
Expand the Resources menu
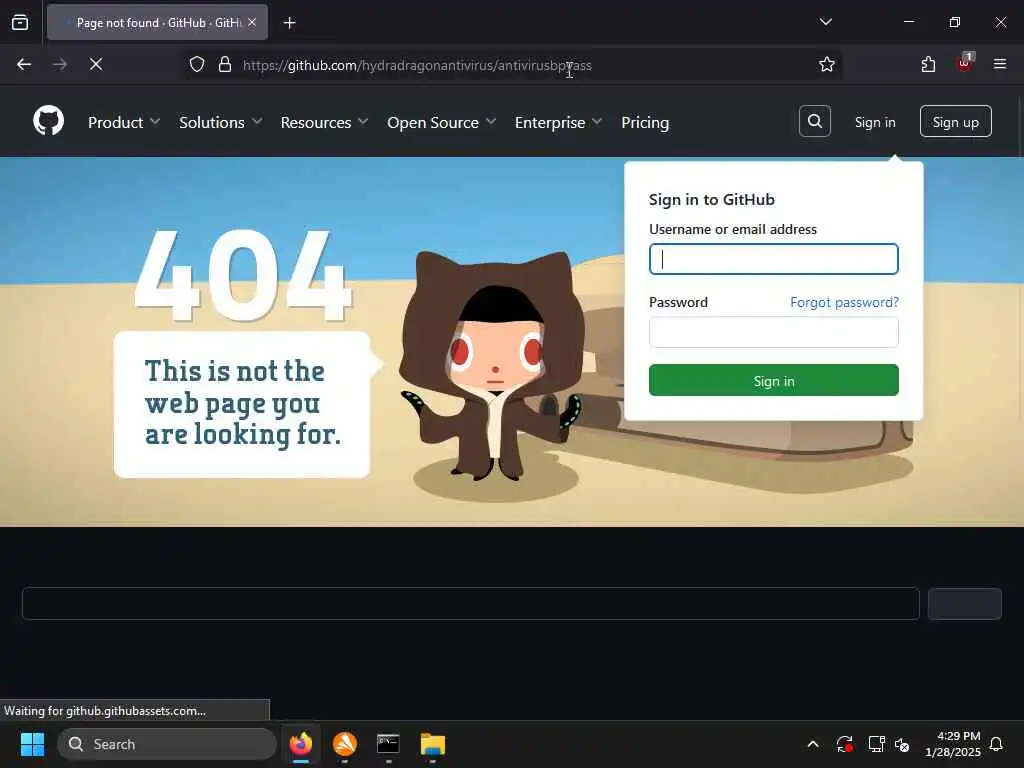325,122
